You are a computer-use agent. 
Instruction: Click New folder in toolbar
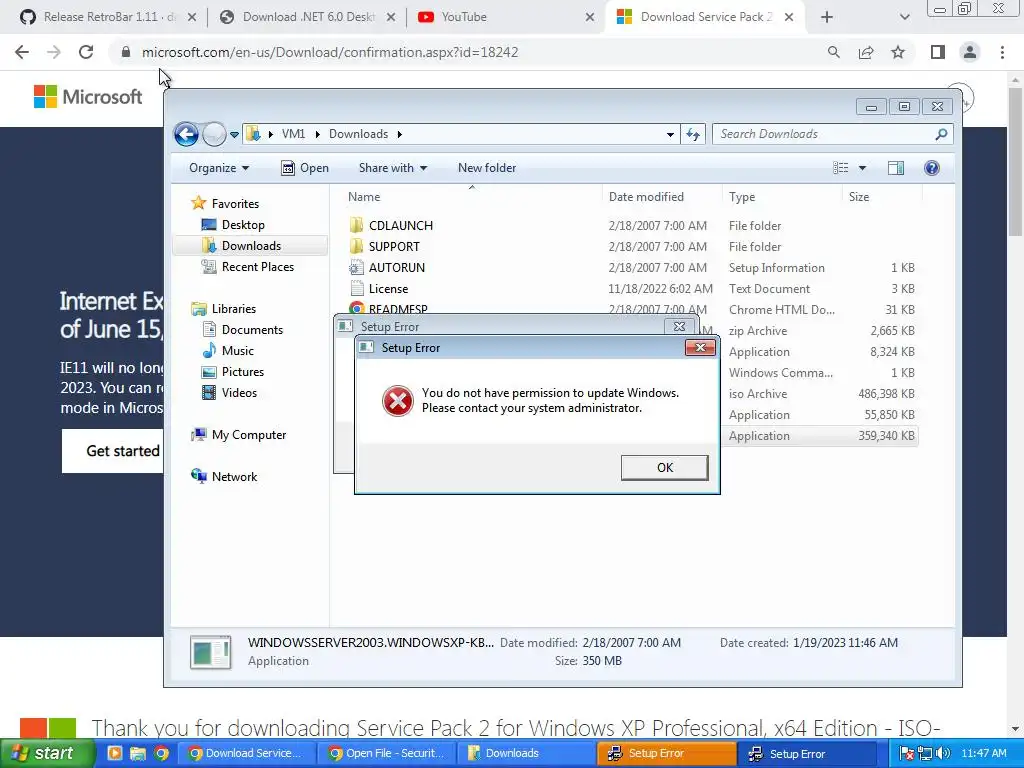click(487, 168)
